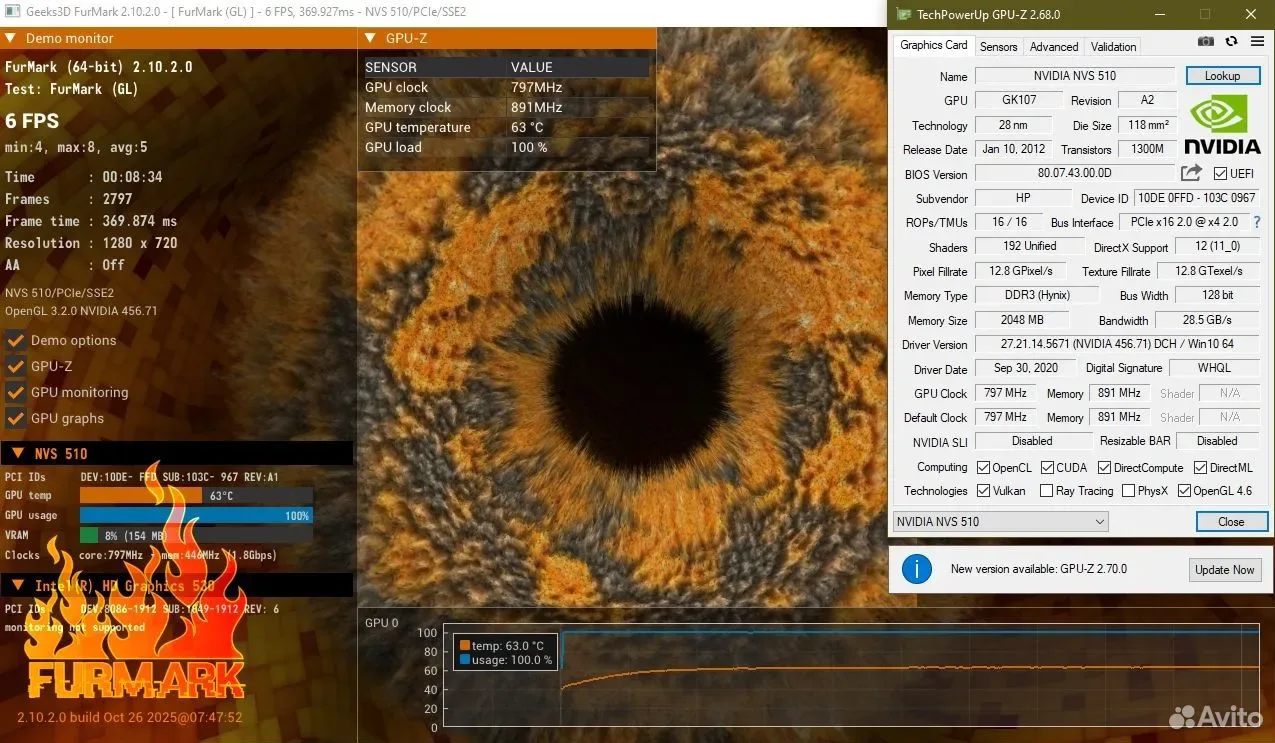Image resolution: width=1275 pixels, height=743 pixels.
Task: Toggle the OpenCL checkbox
Action: coord(983,468)
